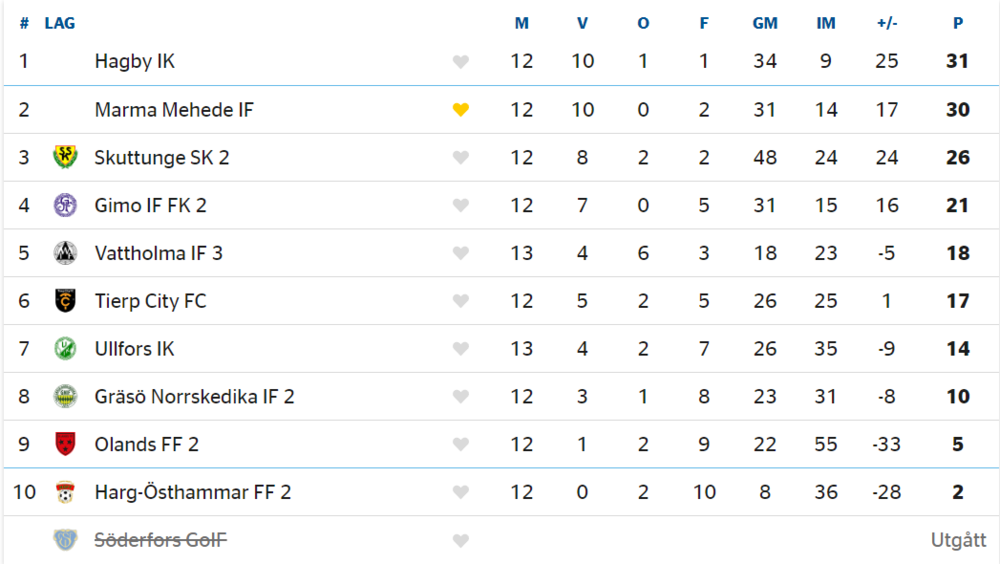1000x564 pixels.
Task: Click the Ullfors IK green crest
Action: coord(65,348)
